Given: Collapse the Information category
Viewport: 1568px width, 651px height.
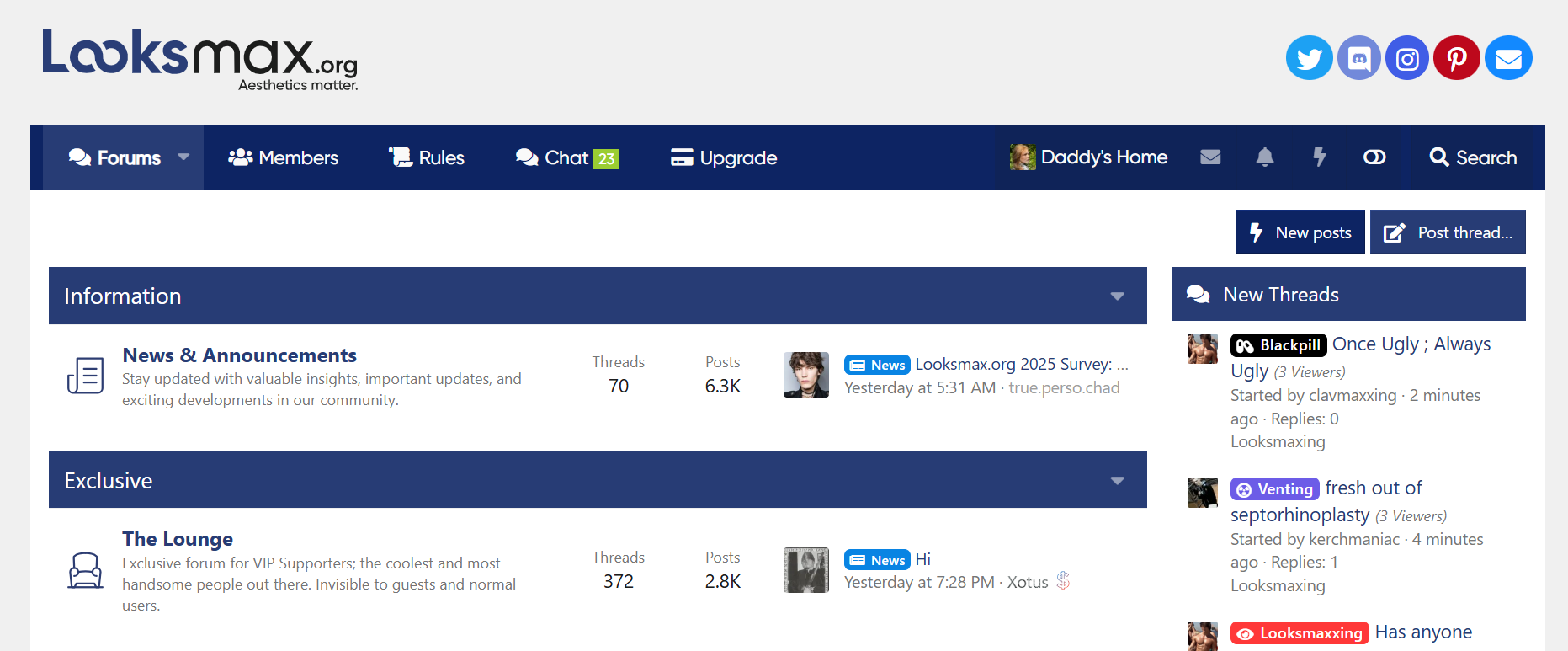Looking at the screenshot, I should [1117, 296].
